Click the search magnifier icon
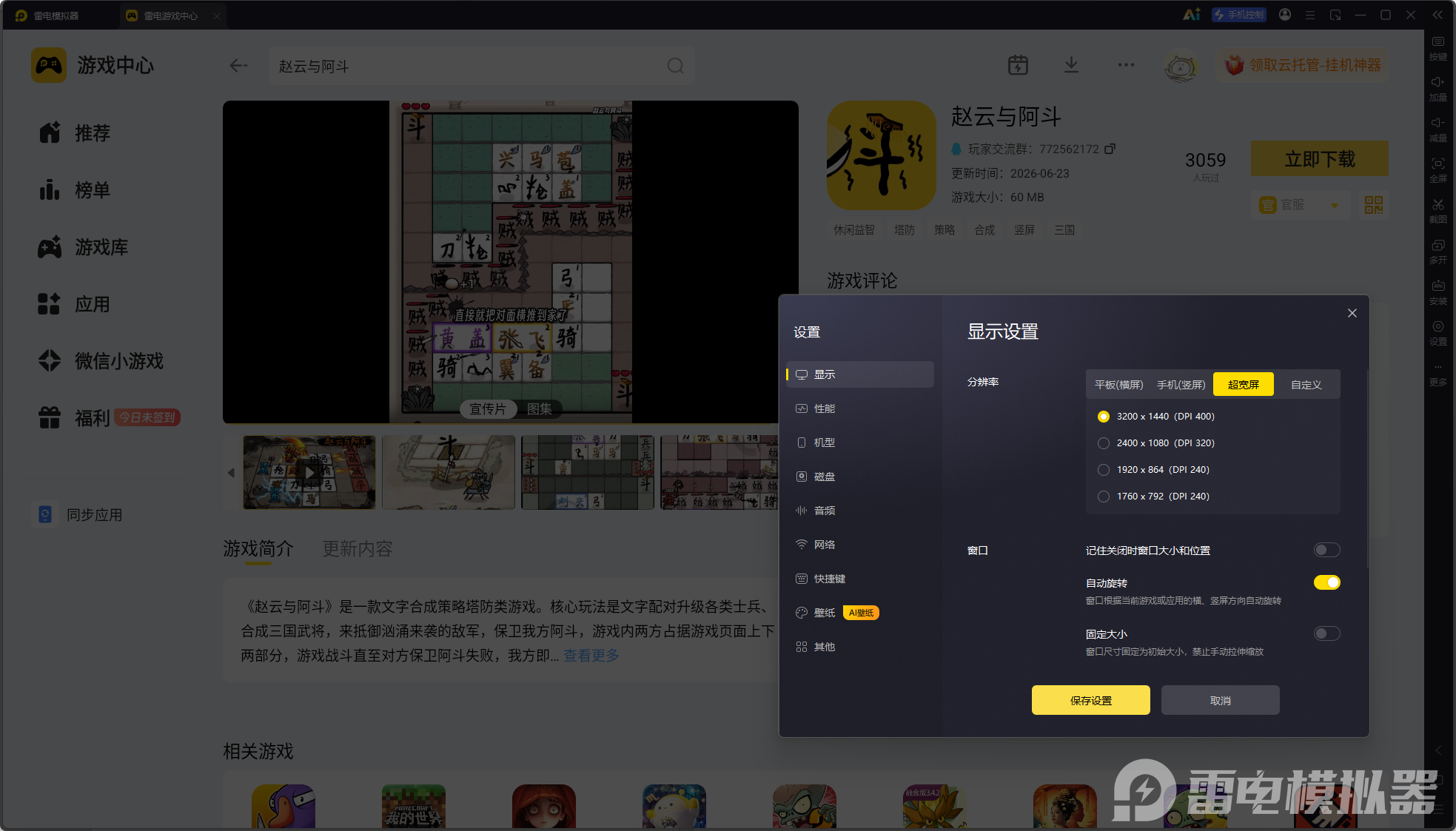The width and height of the screenshot is (1456, 831). pos(675,66)
